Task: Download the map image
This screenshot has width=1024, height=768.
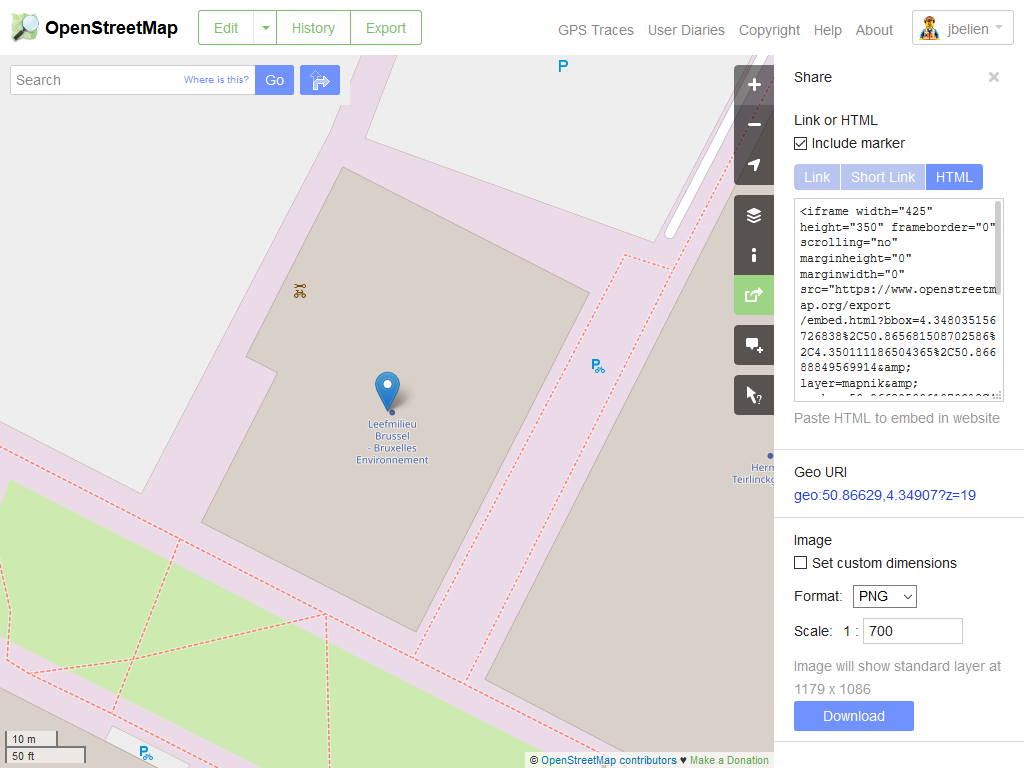Action: [x=853, y=716]
